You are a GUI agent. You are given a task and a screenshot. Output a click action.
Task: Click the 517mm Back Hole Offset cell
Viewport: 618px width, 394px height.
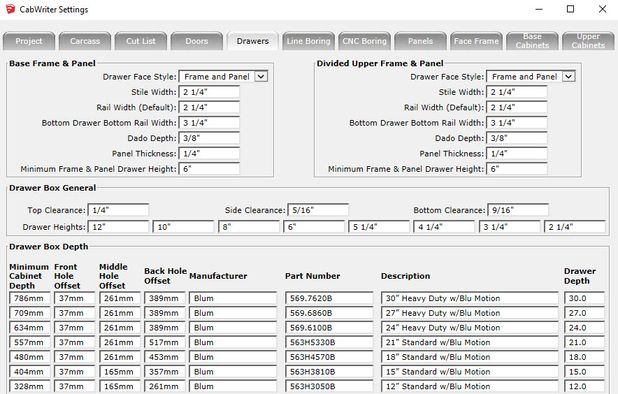tap(165, 342)
